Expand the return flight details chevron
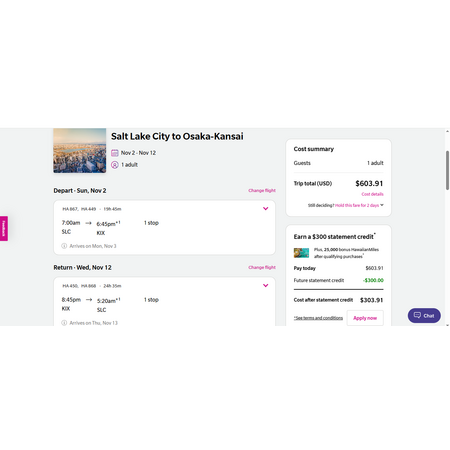The image size is (450, 450). (x=265, y=285)
